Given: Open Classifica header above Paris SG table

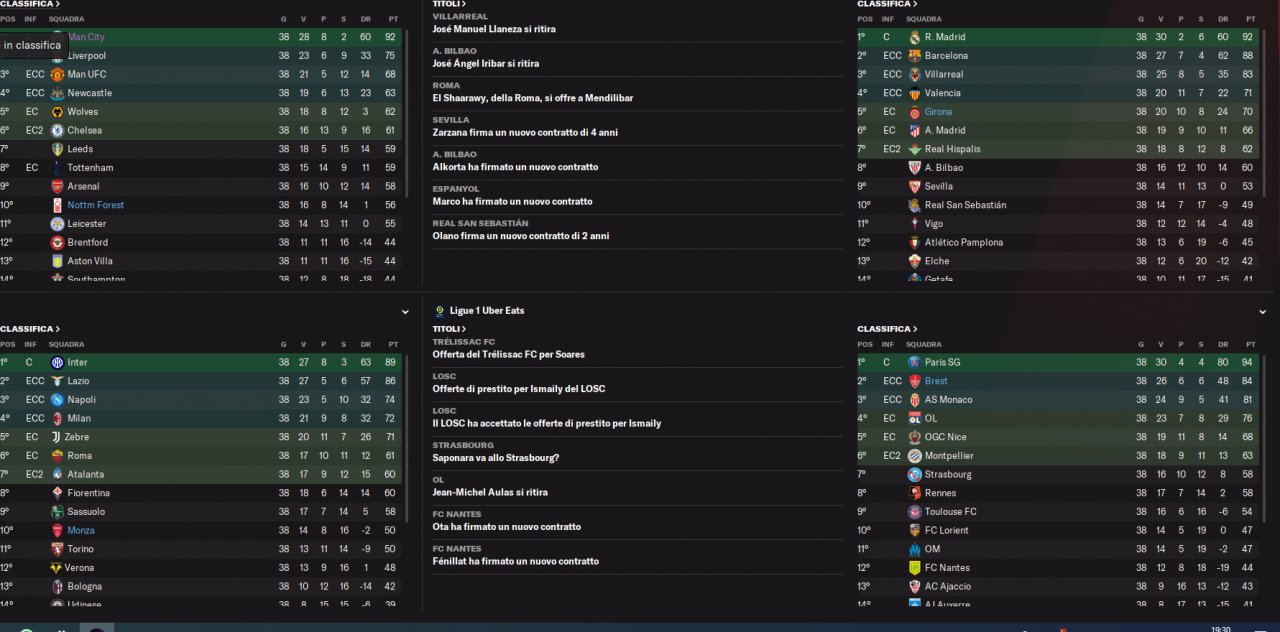Looking at the screenshot, I should (x=886, y=329).
